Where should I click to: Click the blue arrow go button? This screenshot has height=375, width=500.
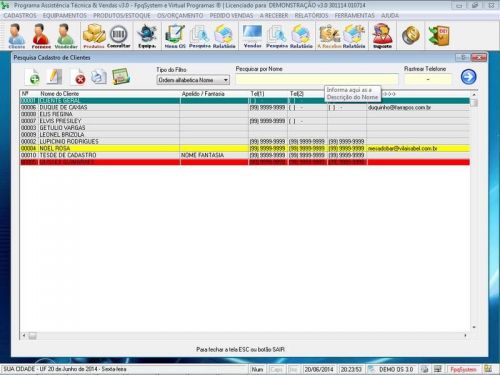click(x=469, y=77)
